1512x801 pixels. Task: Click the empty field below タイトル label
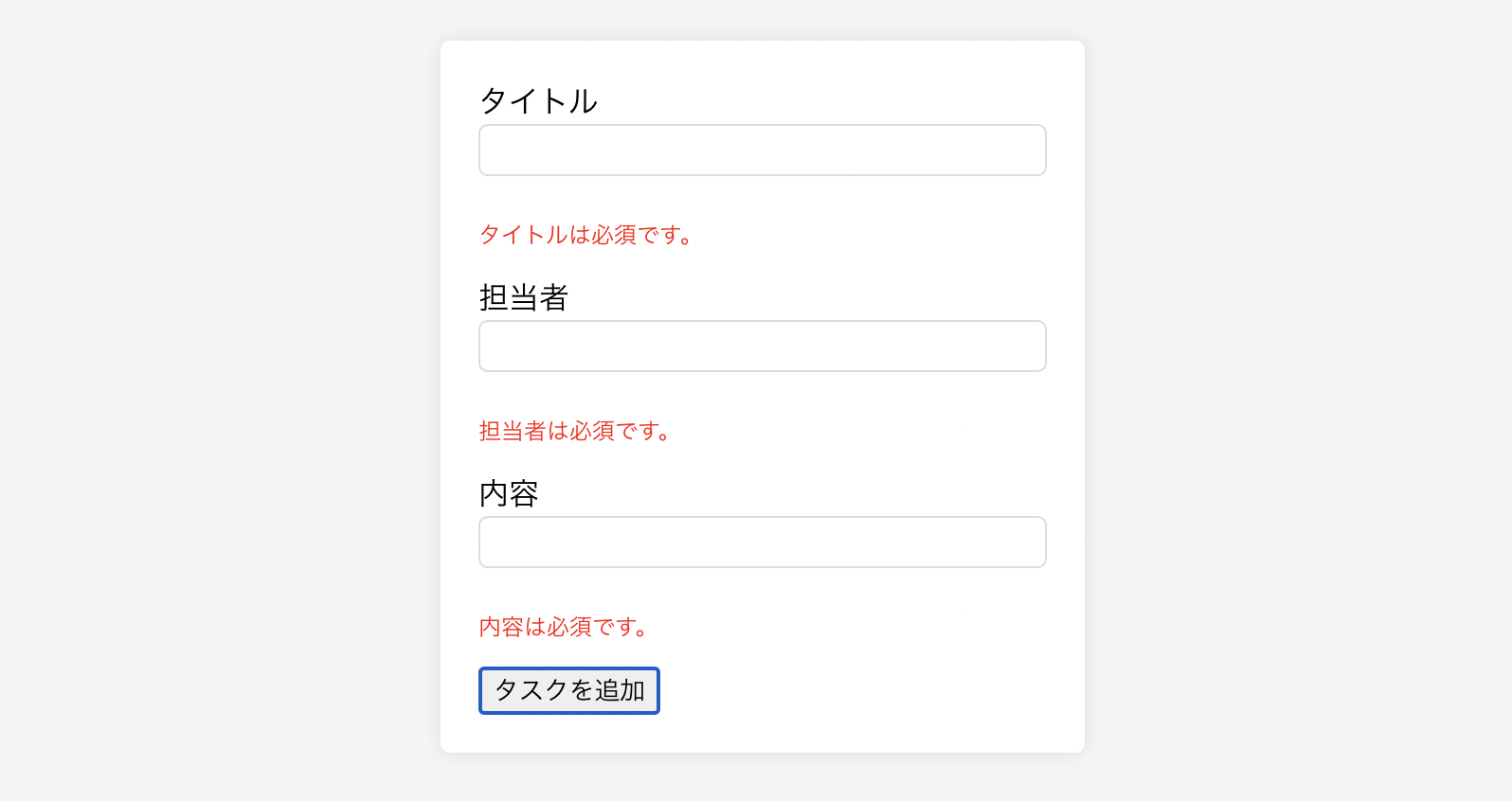tap(762, 150)
